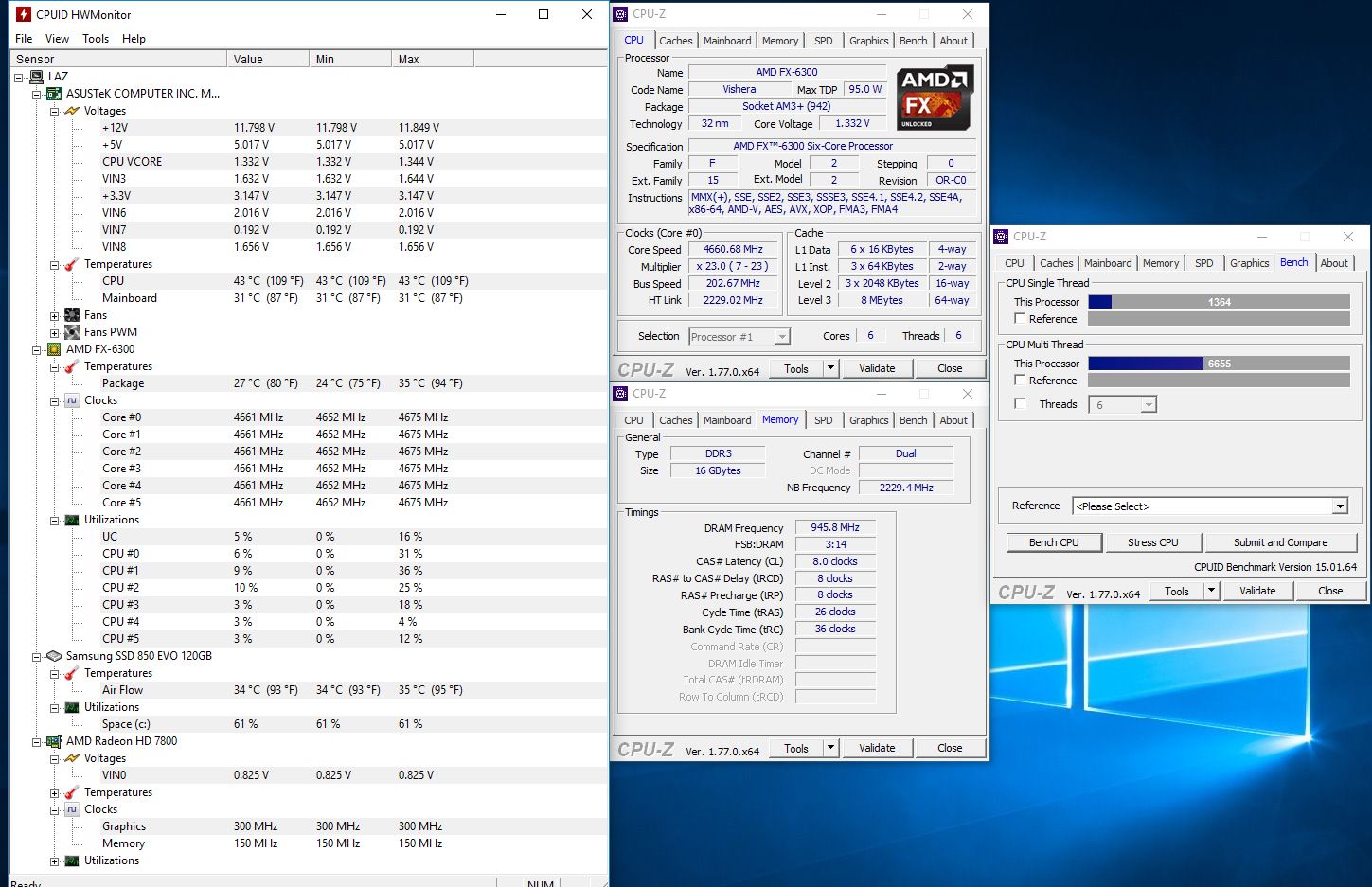Click the Stress CPU button
Image resolution: width=1372 pixels, height=887 pixels.
1153,542
